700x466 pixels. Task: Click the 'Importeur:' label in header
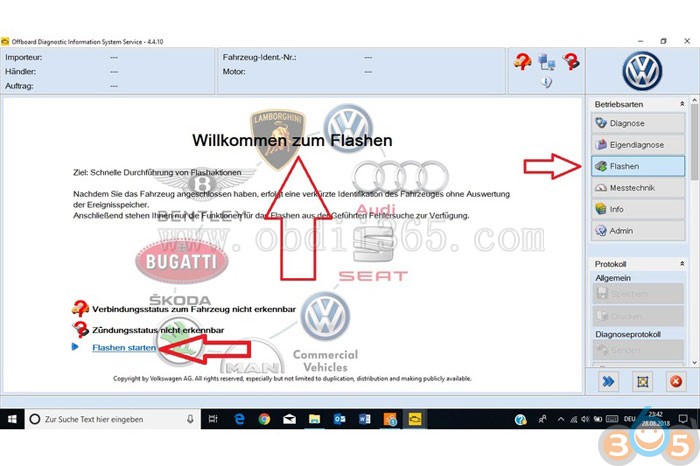coord(24,58)
